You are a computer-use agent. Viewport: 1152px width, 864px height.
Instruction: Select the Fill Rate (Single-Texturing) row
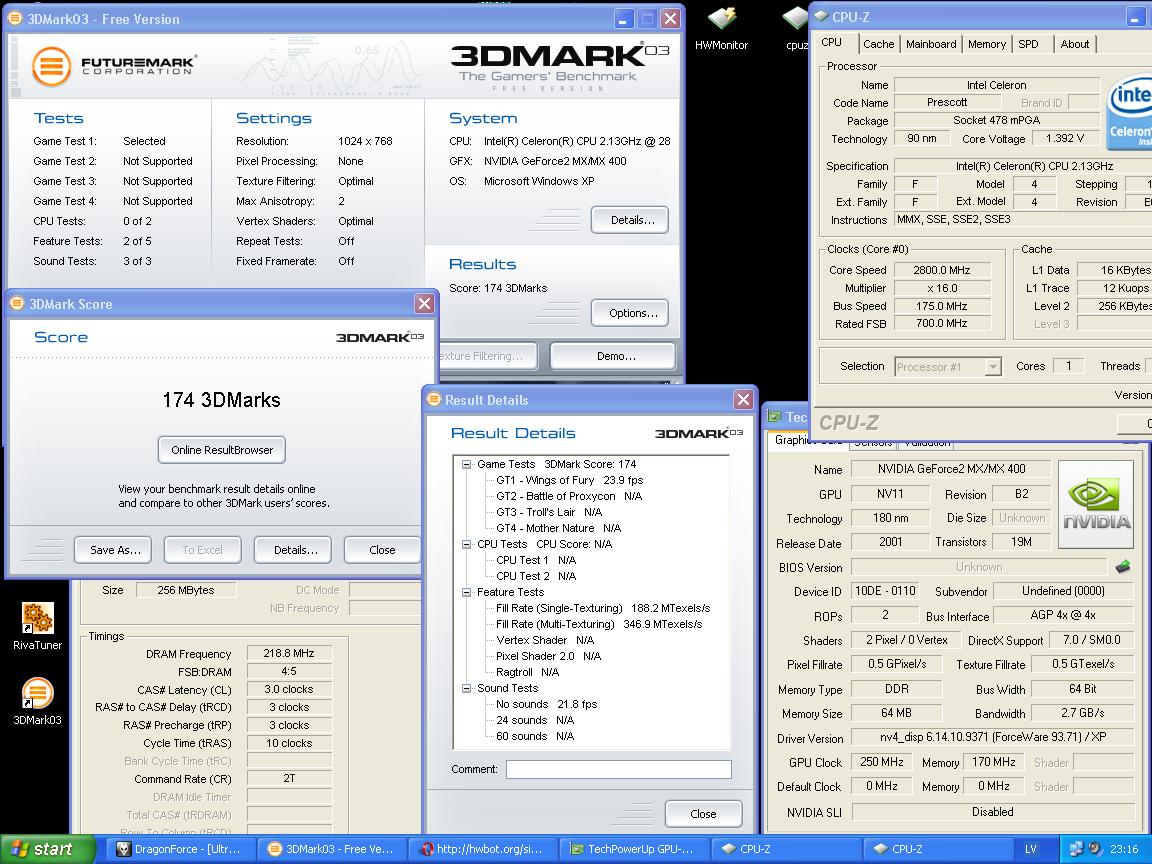coord(603,608)
